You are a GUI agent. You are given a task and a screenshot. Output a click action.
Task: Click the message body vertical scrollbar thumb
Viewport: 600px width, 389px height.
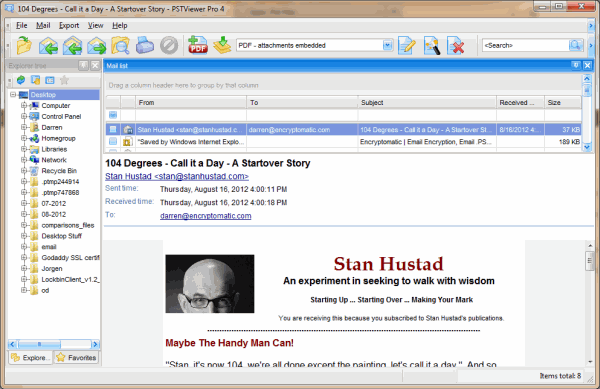(590, 261)
